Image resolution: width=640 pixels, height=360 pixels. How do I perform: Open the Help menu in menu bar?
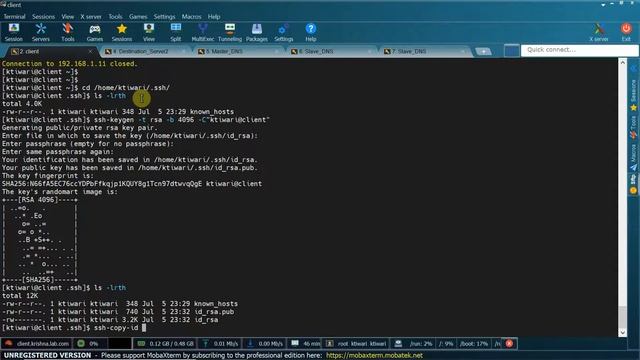click(214, 17)
